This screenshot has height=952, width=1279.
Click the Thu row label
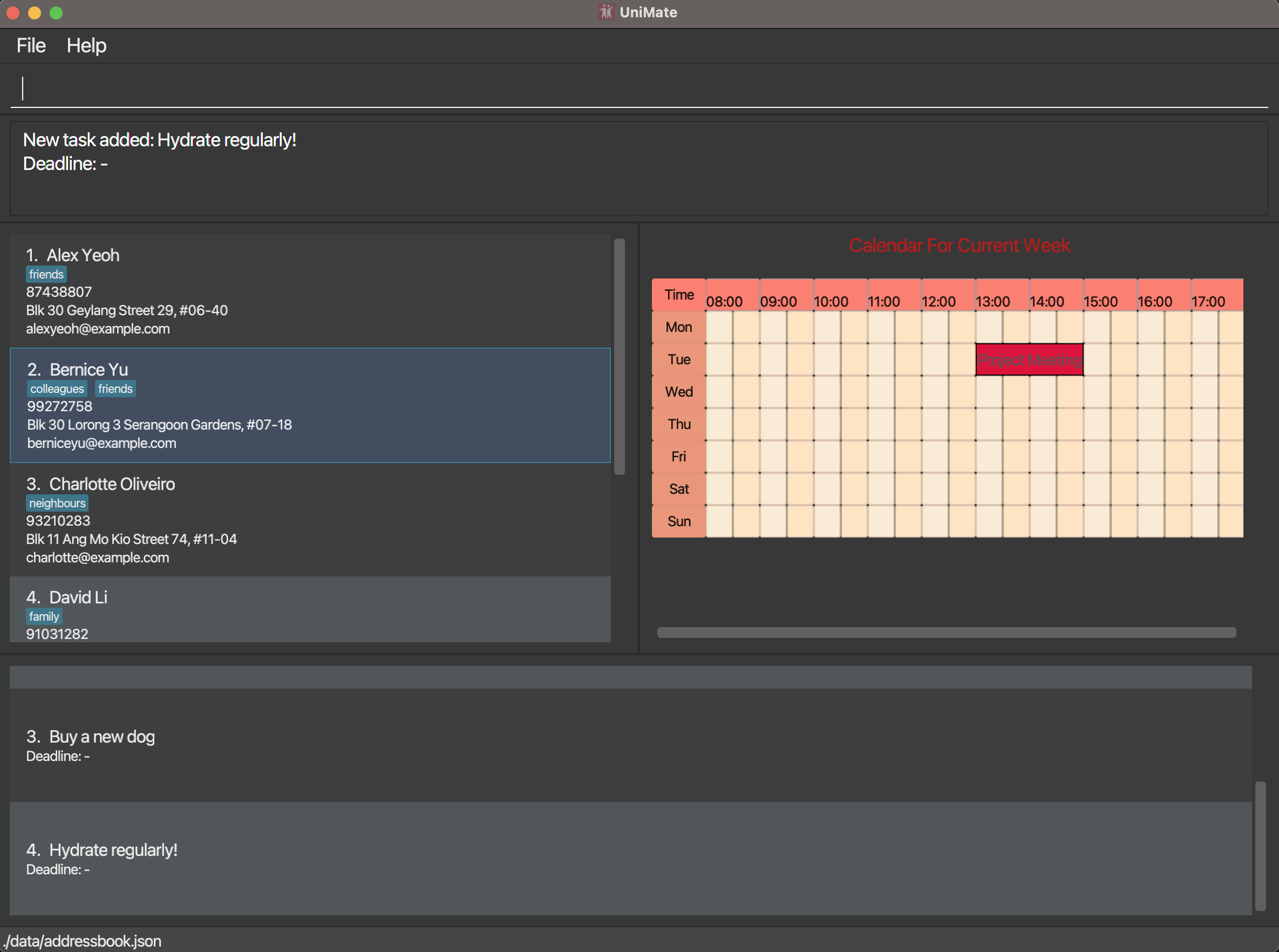[x=679, y=424]
